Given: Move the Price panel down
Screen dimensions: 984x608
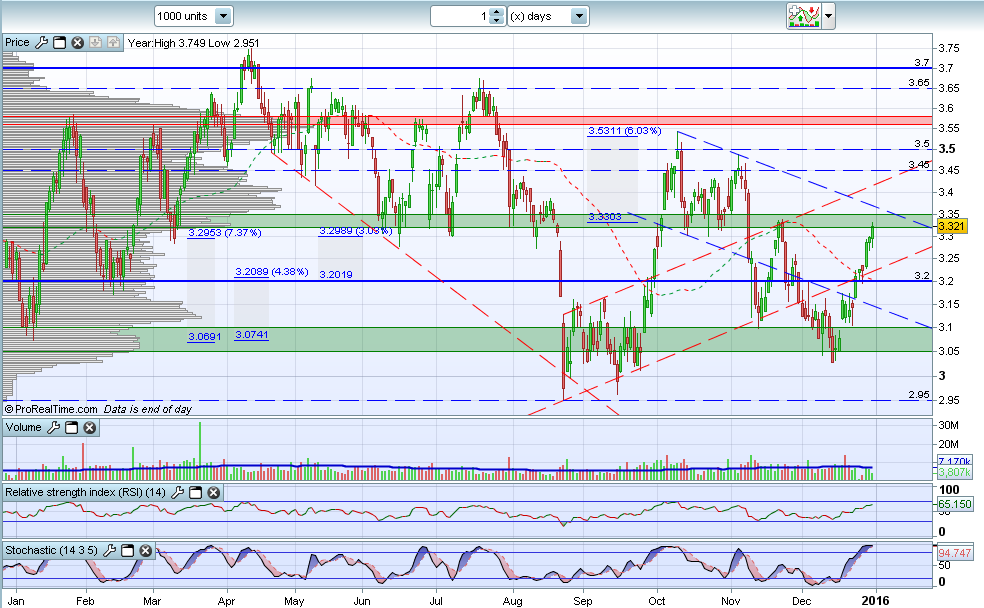Looking at the screenshot, I should point(95,43).
